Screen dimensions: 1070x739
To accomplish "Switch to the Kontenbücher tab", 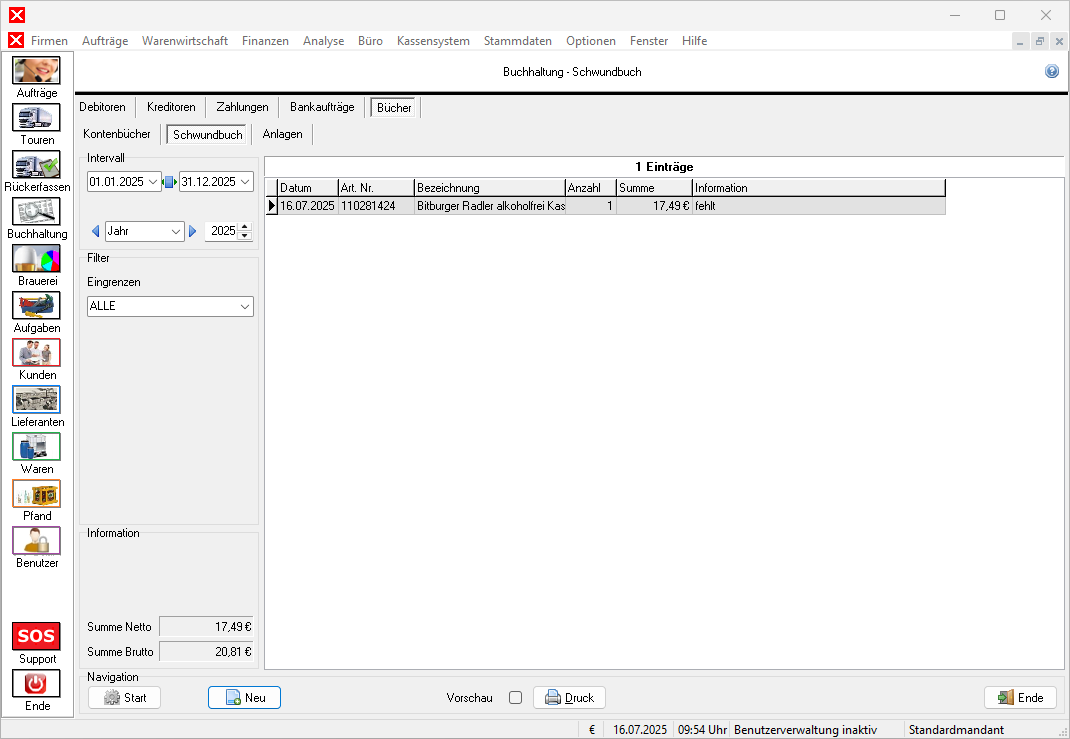I will [117, 134].
